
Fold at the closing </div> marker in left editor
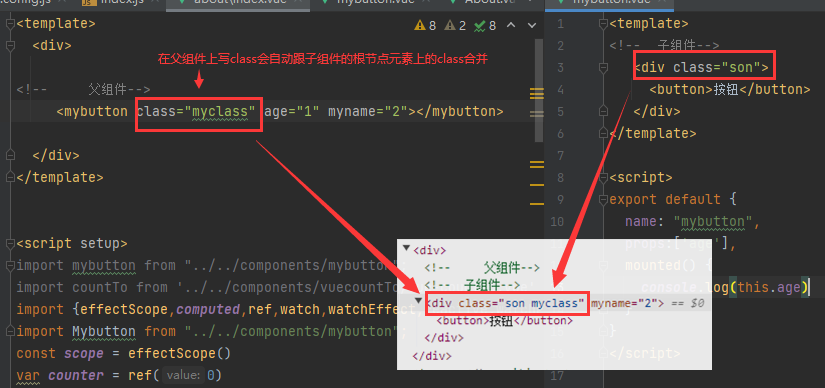(x=10, y=155)
